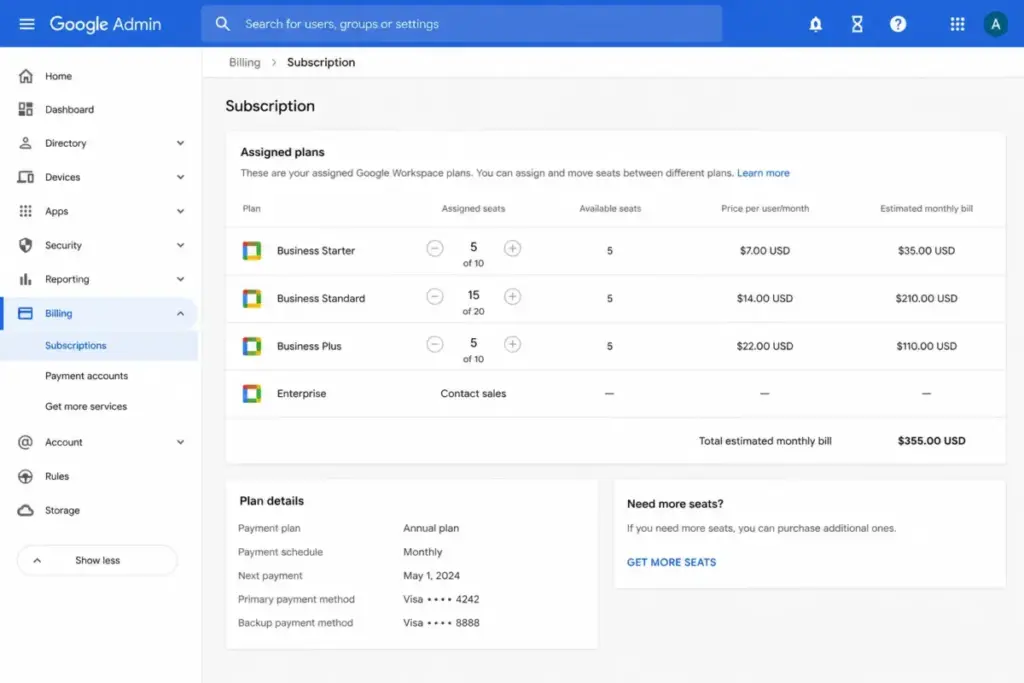Expand the Account section chevron

pos(180,442)
